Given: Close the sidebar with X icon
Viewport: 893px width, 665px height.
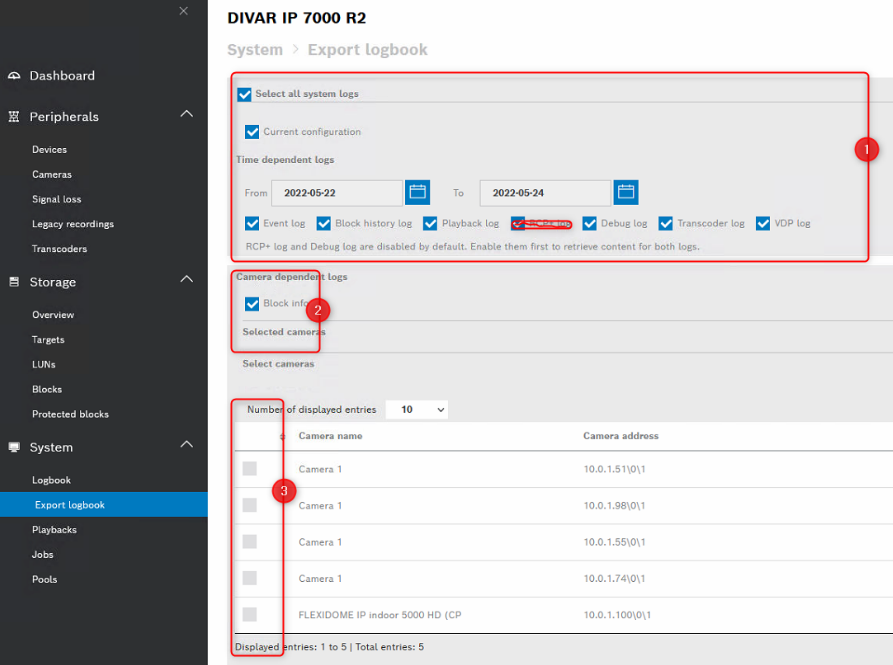Looking at the screenshot, I should pyautogui.click(x=183, y=11).
